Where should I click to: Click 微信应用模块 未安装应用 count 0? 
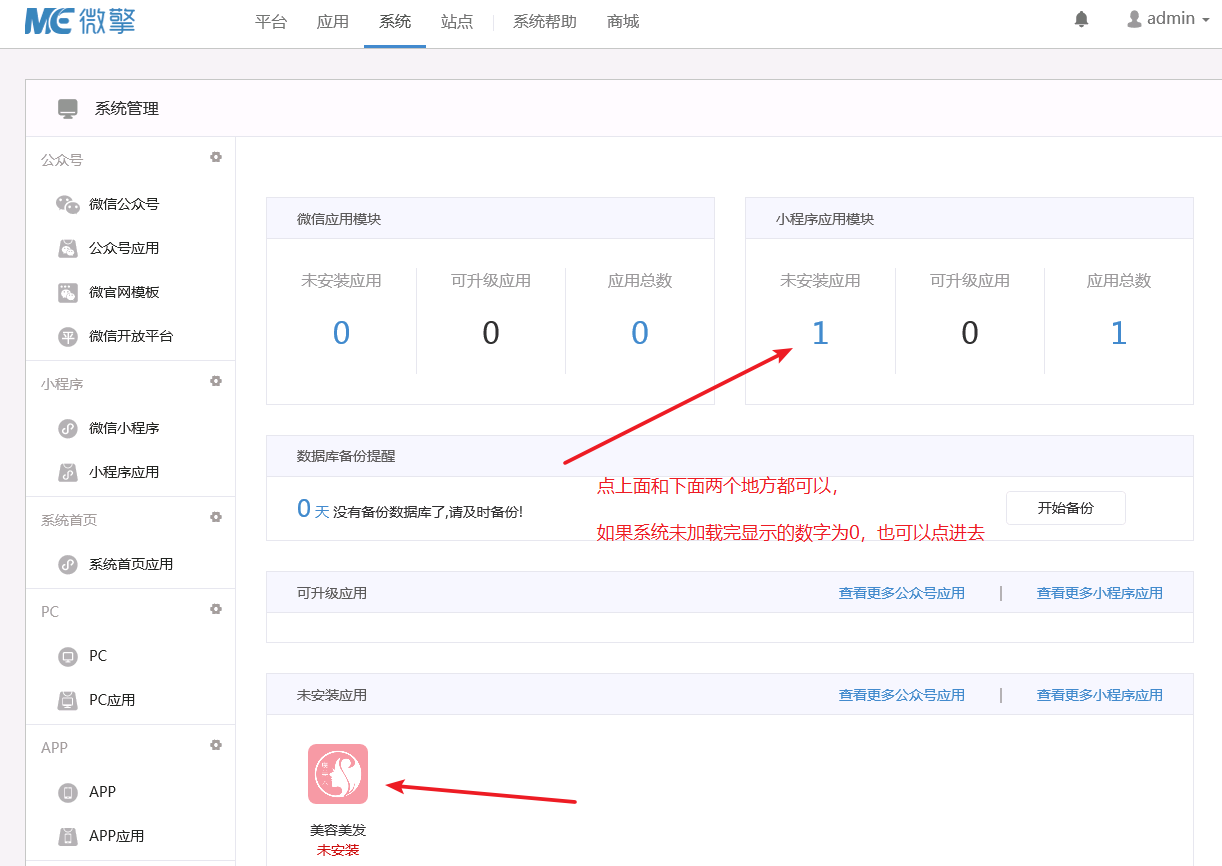341,333
